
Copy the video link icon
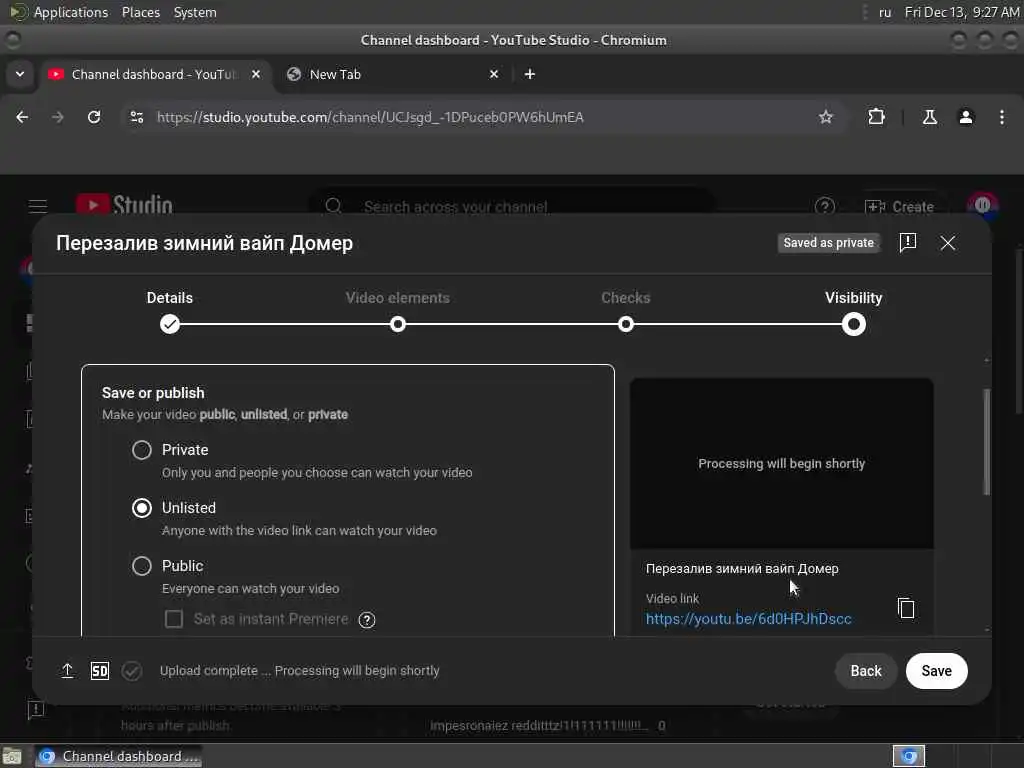906,608
